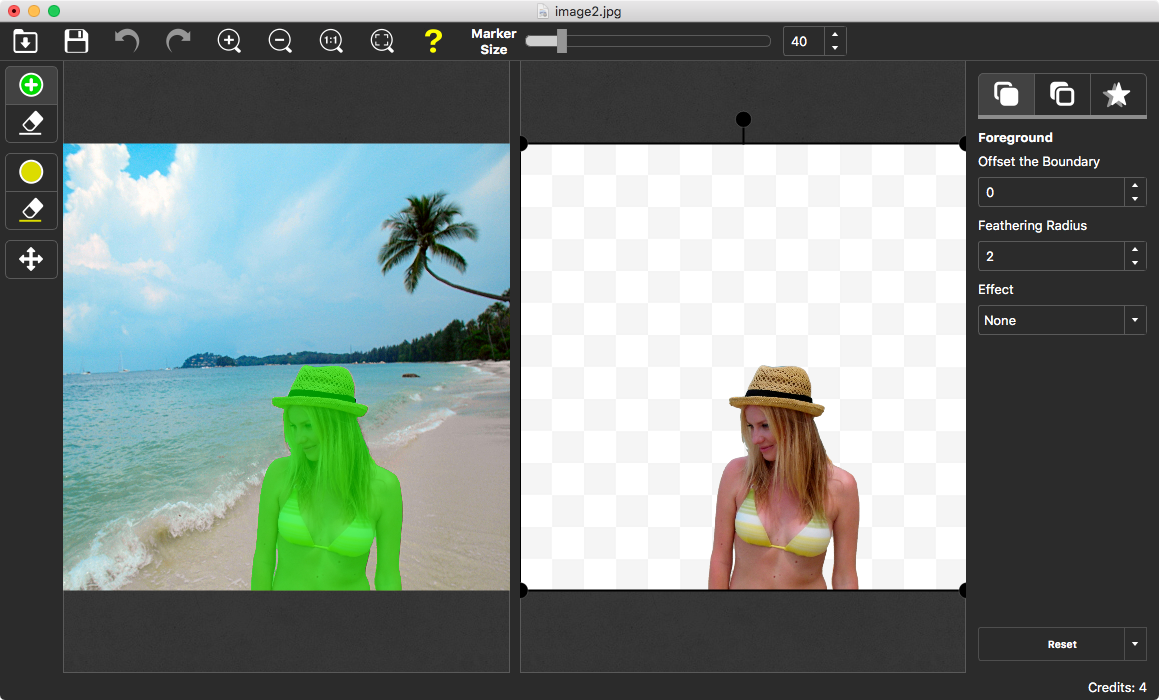Open help via the question mark

(x=433, y=41)
